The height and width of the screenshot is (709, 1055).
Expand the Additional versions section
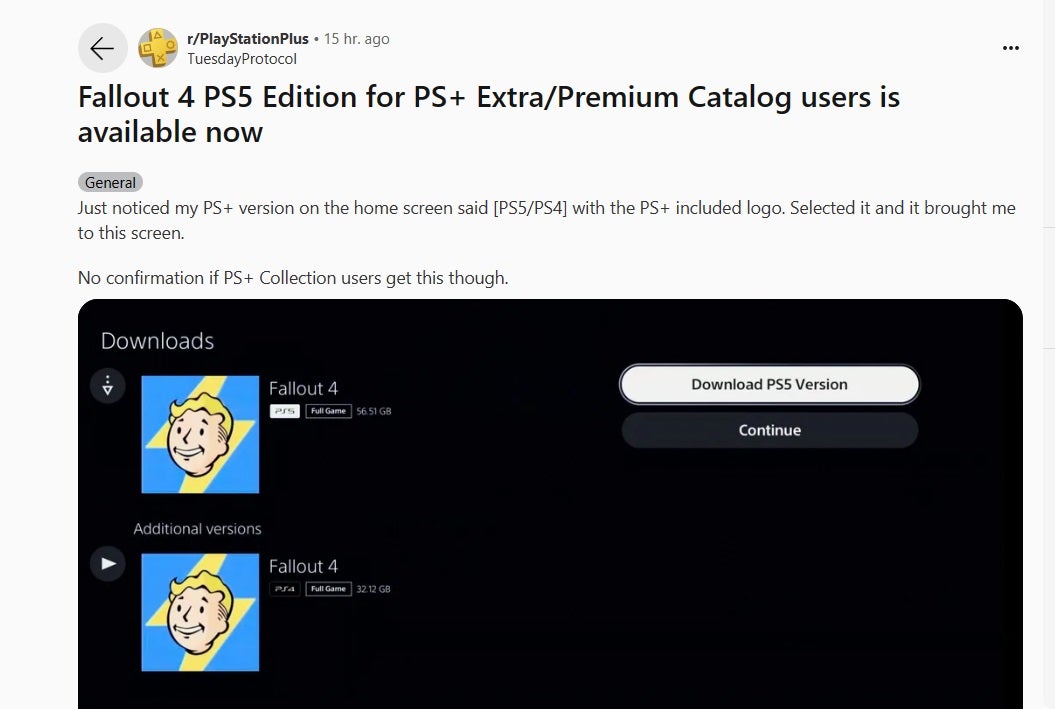197,528
